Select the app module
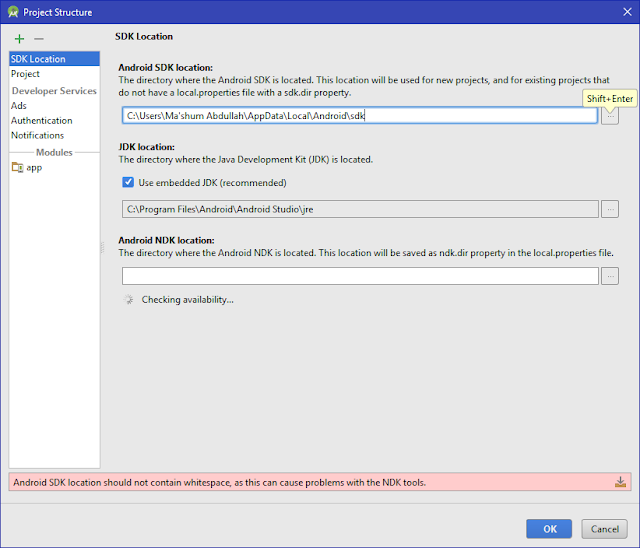Image resolution: width=640 pixels, height=548 pixels. [54, 167]
